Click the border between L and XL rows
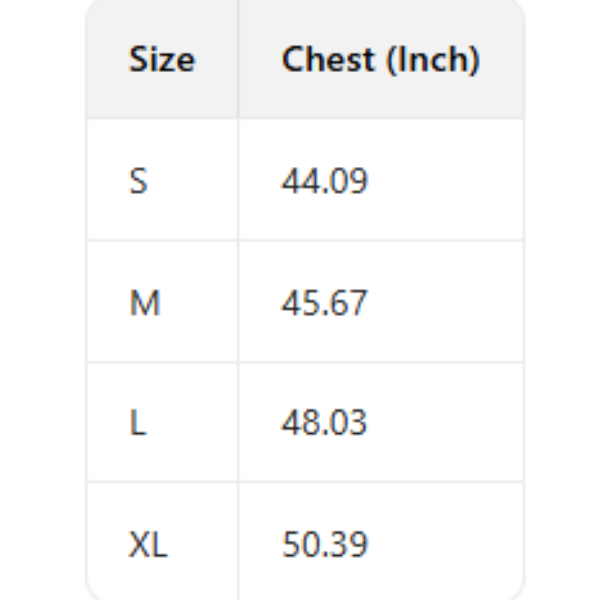Image resolution: width=600 pixels, height=600 pixels. 305,483
